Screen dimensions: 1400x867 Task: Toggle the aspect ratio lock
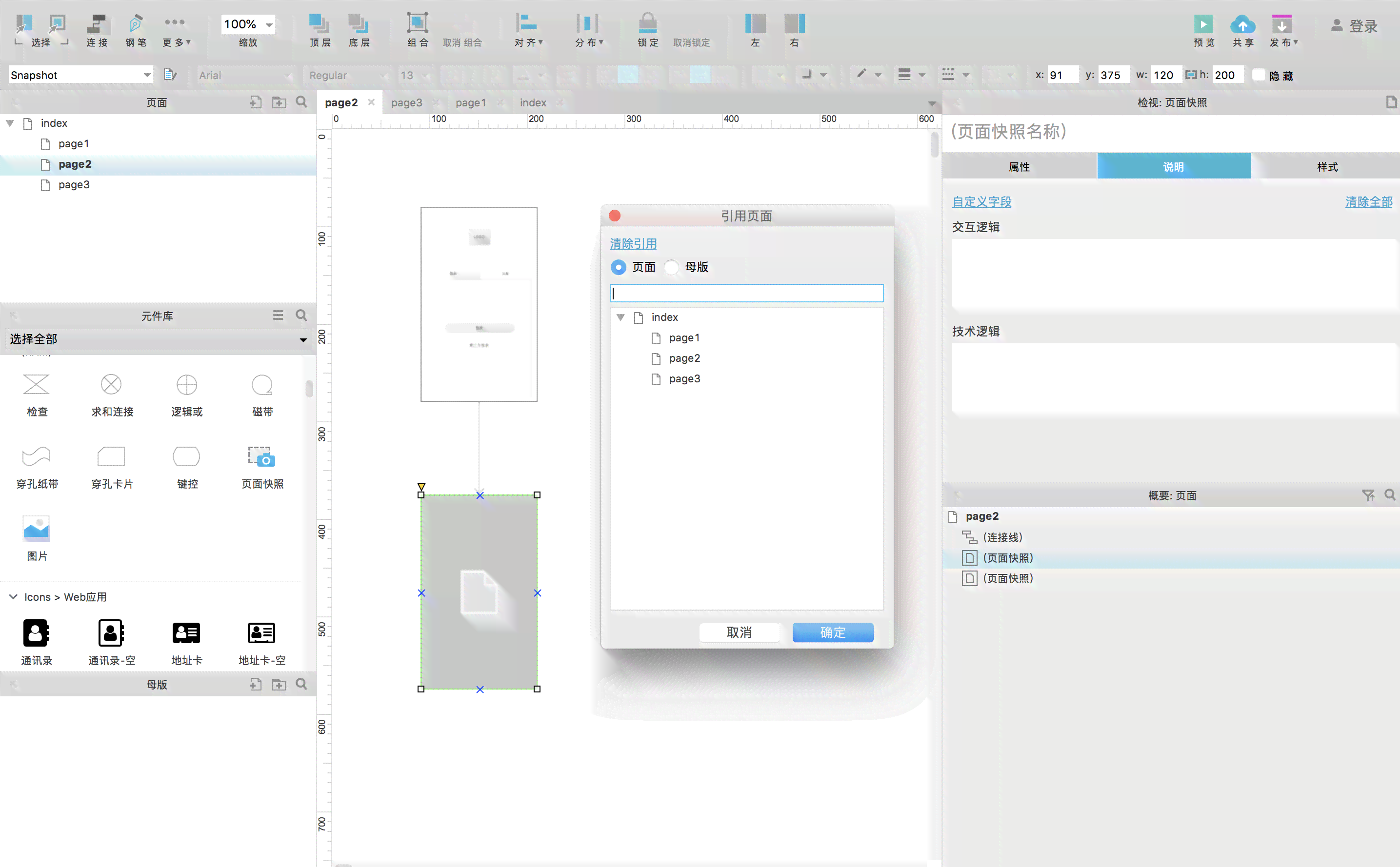[1191, 75]
